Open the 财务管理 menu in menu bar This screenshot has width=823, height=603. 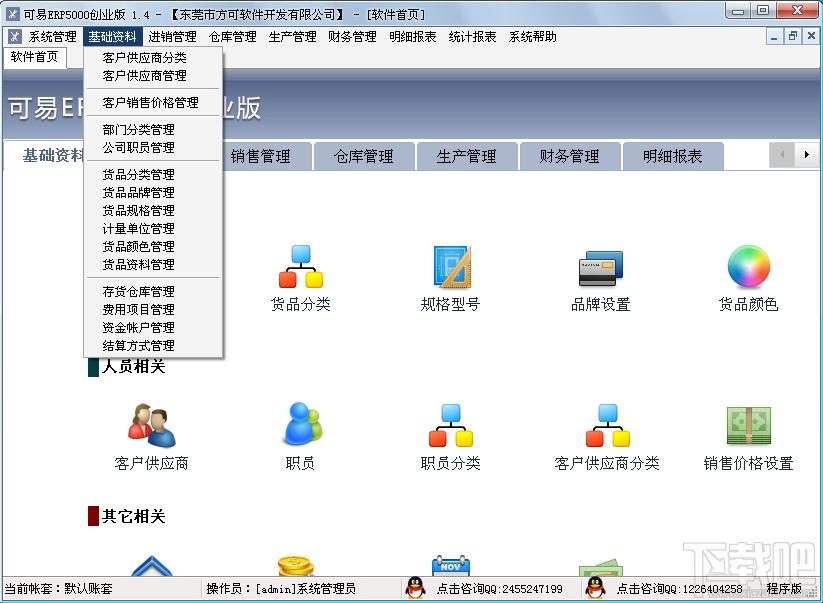coord(352,36)
